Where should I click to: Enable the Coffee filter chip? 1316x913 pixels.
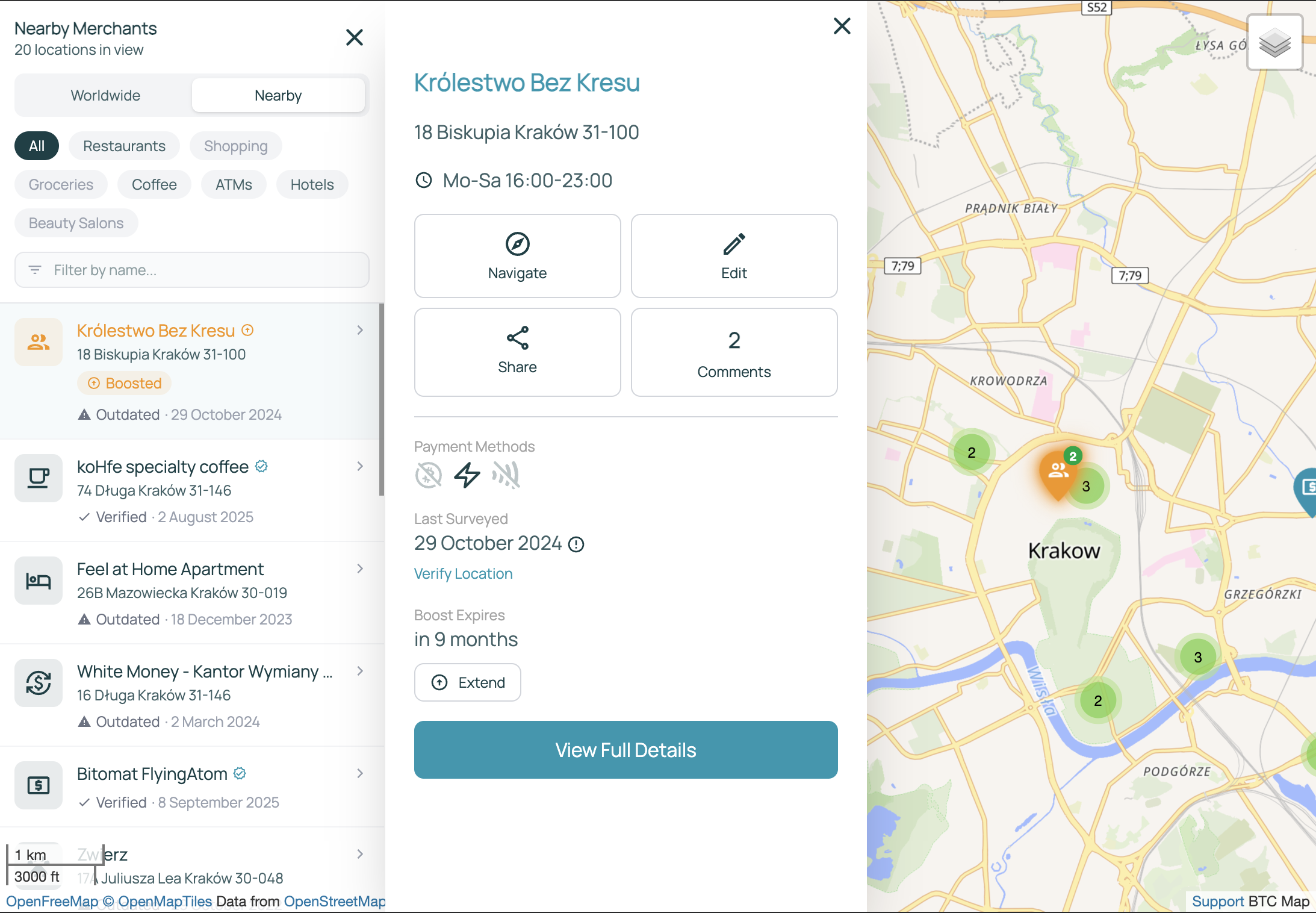(154, 184)
